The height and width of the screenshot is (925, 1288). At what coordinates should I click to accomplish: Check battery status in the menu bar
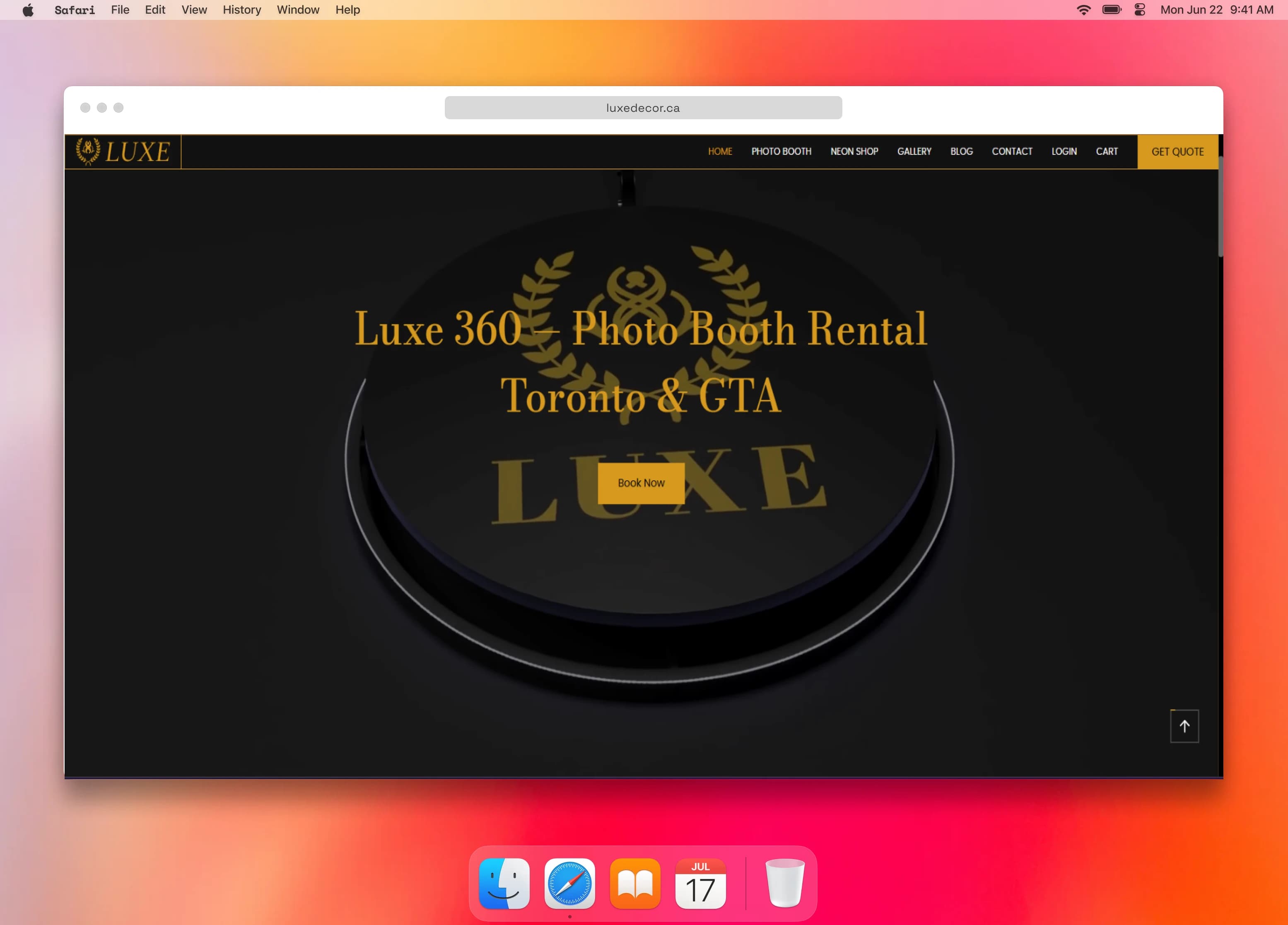point(1112,10)
